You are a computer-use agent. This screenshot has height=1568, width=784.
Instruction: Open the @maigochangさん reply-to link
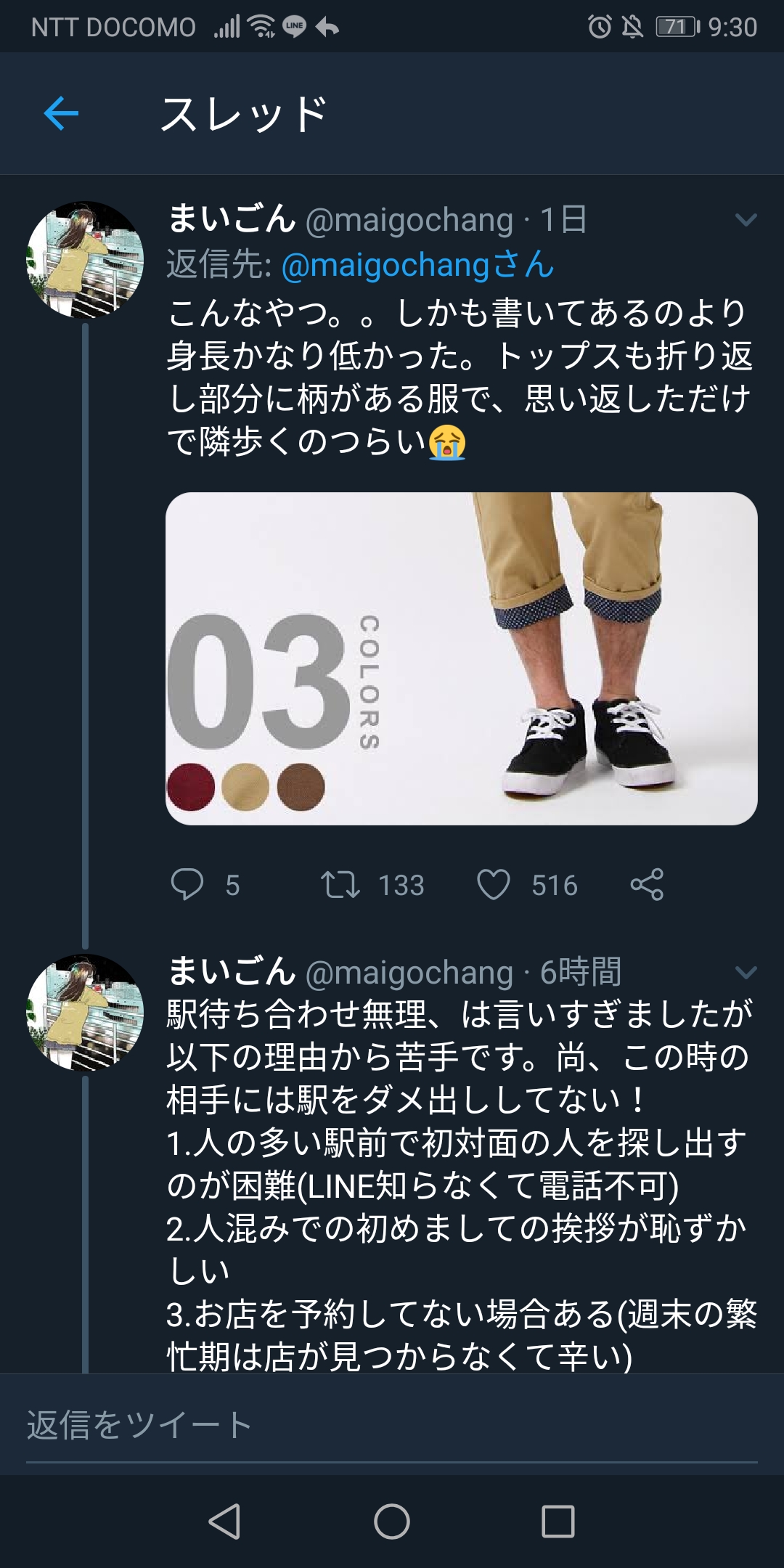coord(417,265)
